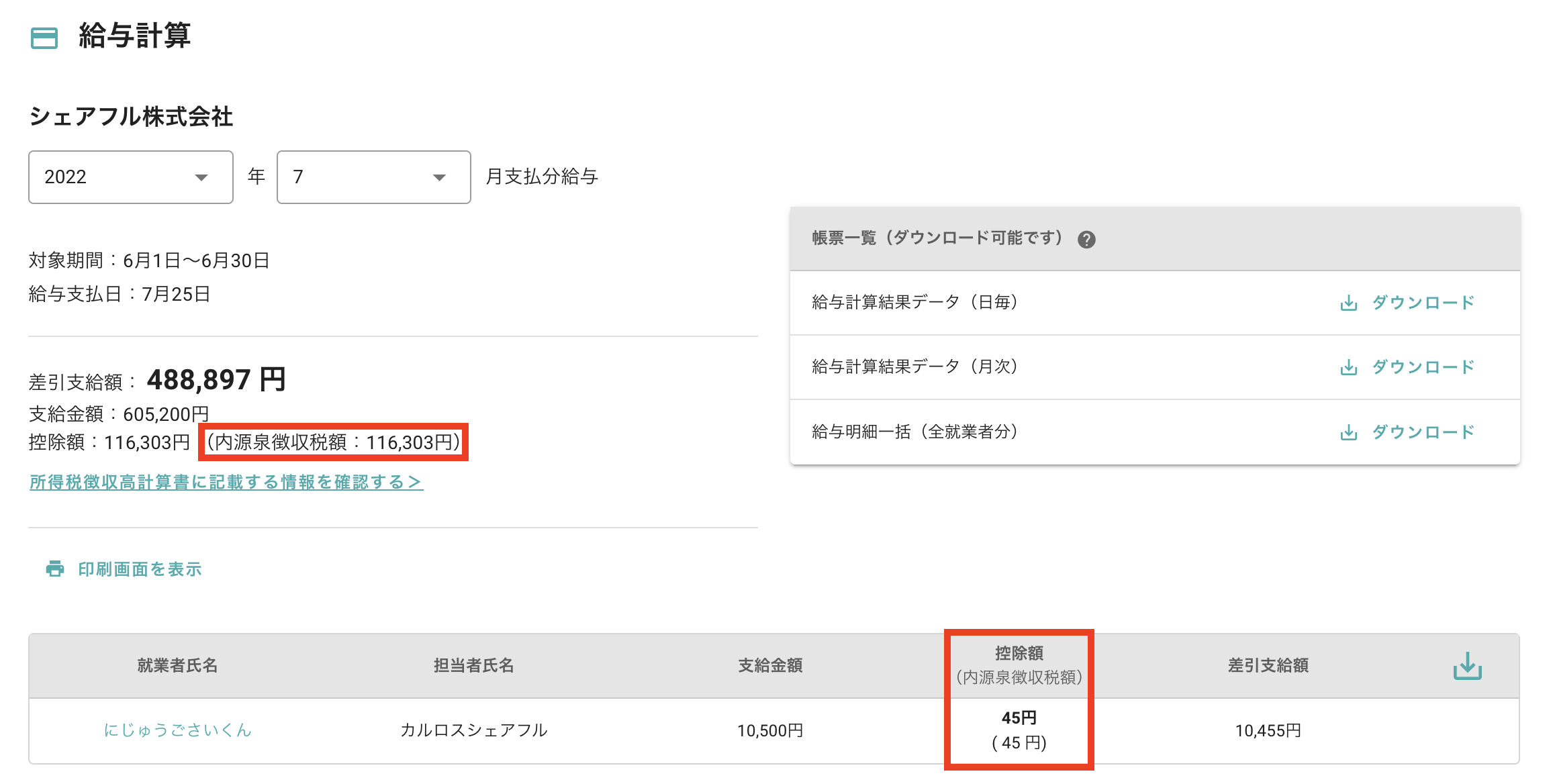Click the printer icon
The width and height of the screenshot is (1551, 784).
55,569
